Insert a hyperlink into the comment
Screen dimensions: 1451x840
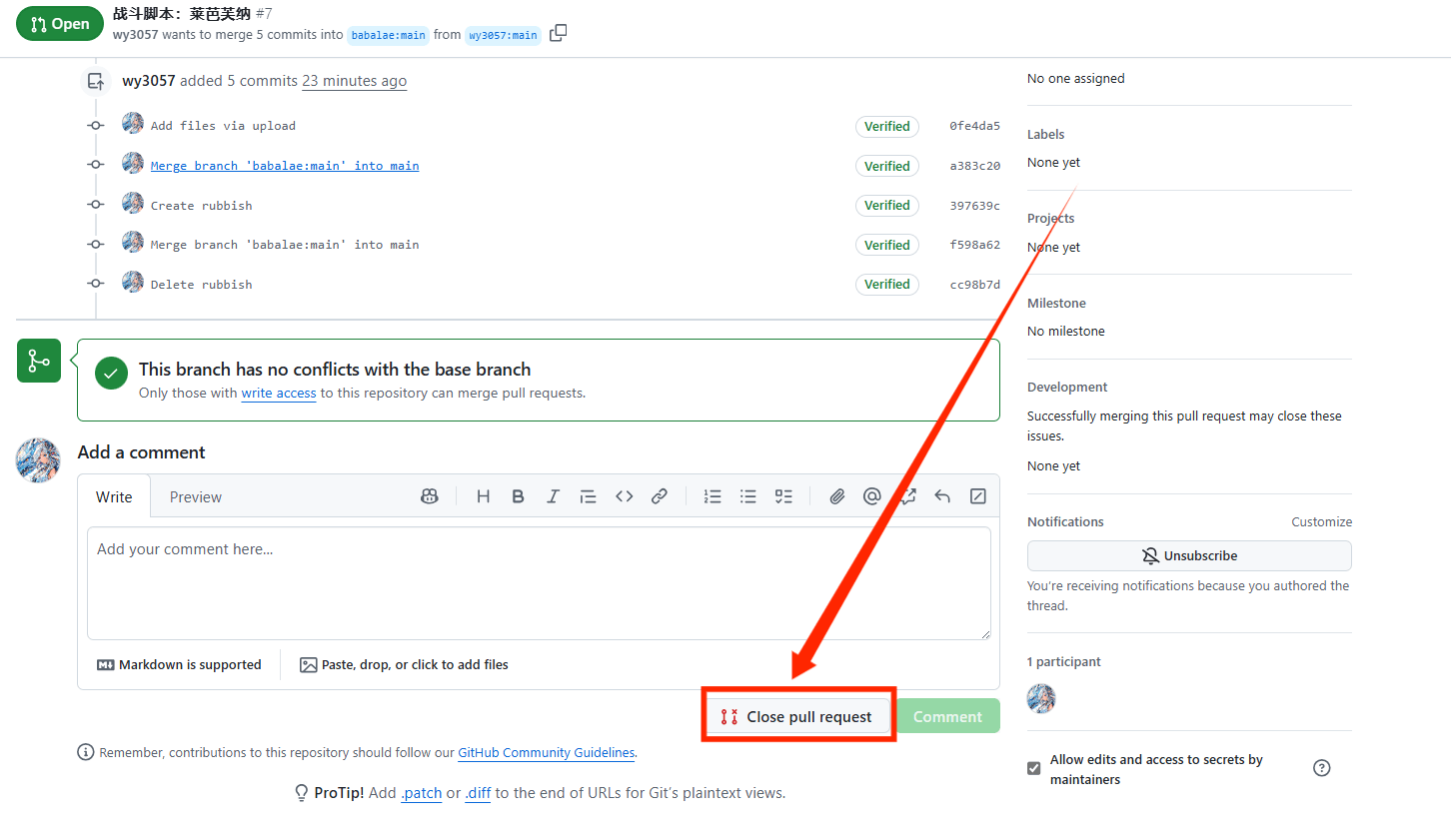[x=660, y=495]
